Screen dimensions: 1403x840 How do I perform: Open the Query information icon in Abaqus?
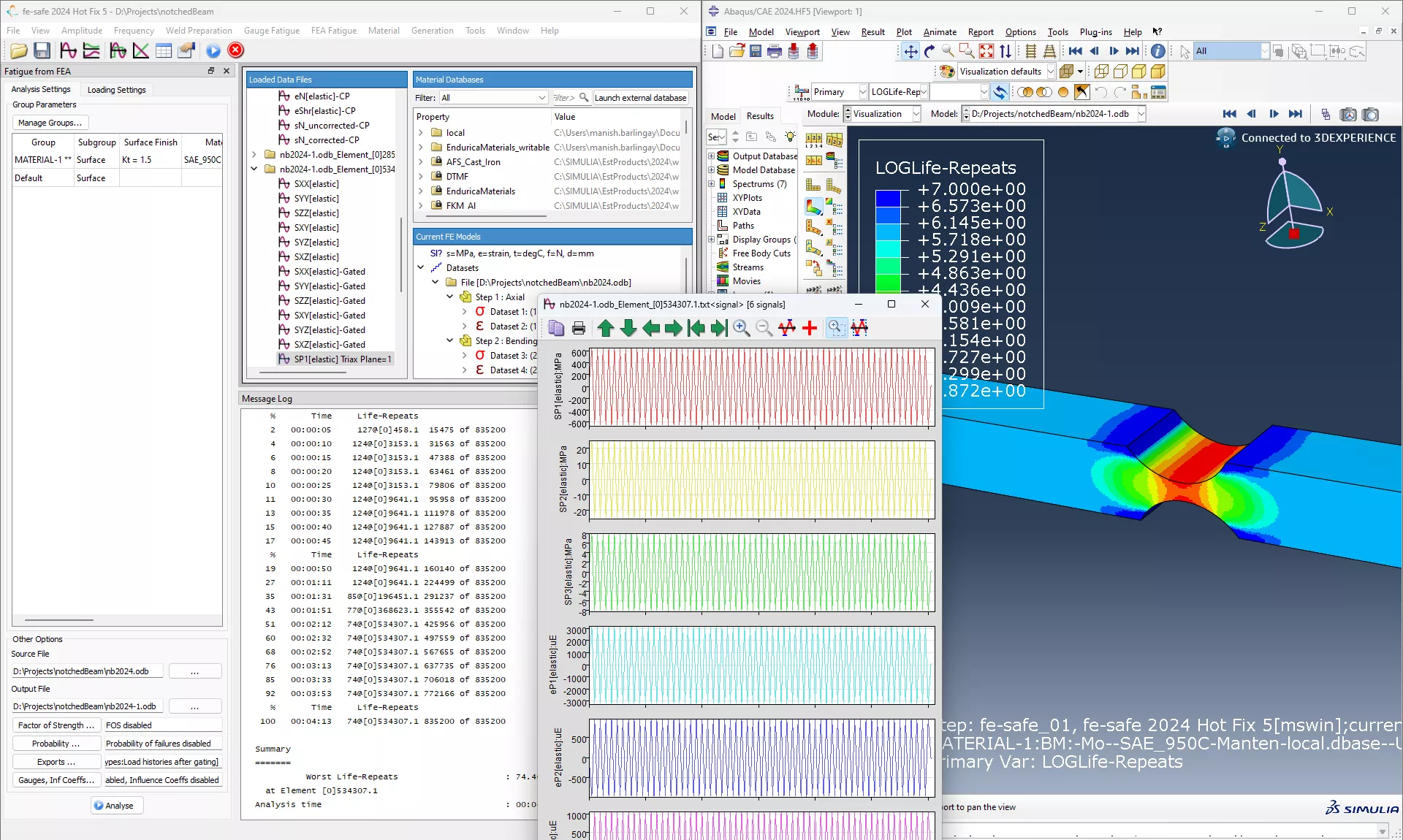point(1158,51)
